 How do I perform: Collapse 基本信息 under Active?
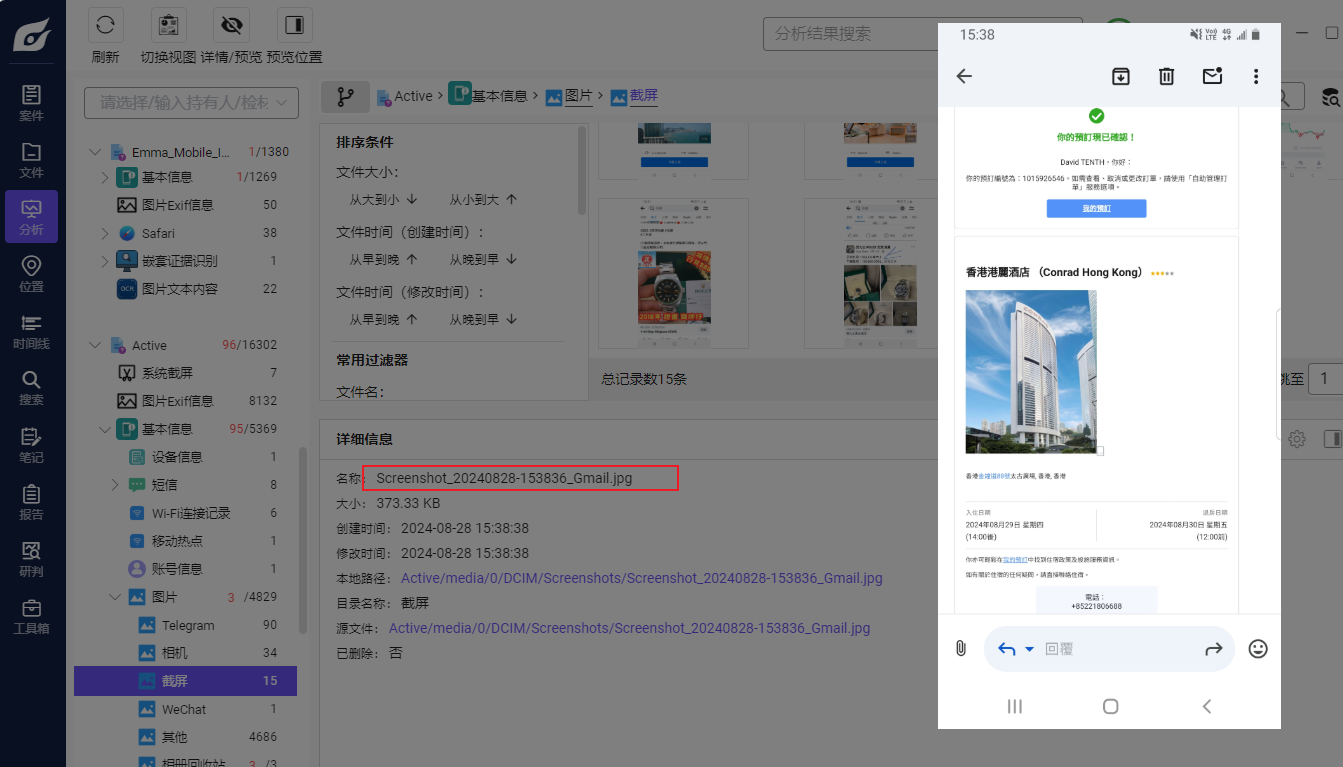click(x=105, y=429)
